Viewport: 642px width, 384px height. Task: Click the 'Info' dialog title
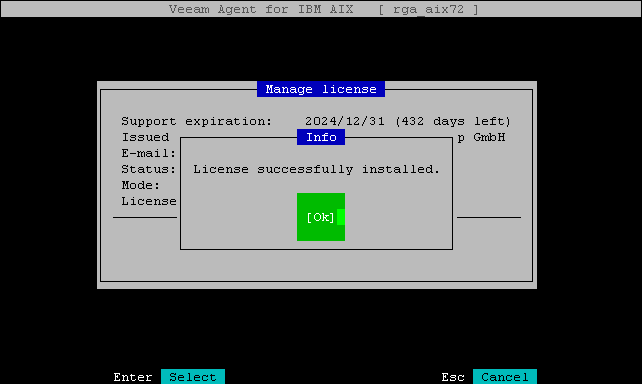321,137
